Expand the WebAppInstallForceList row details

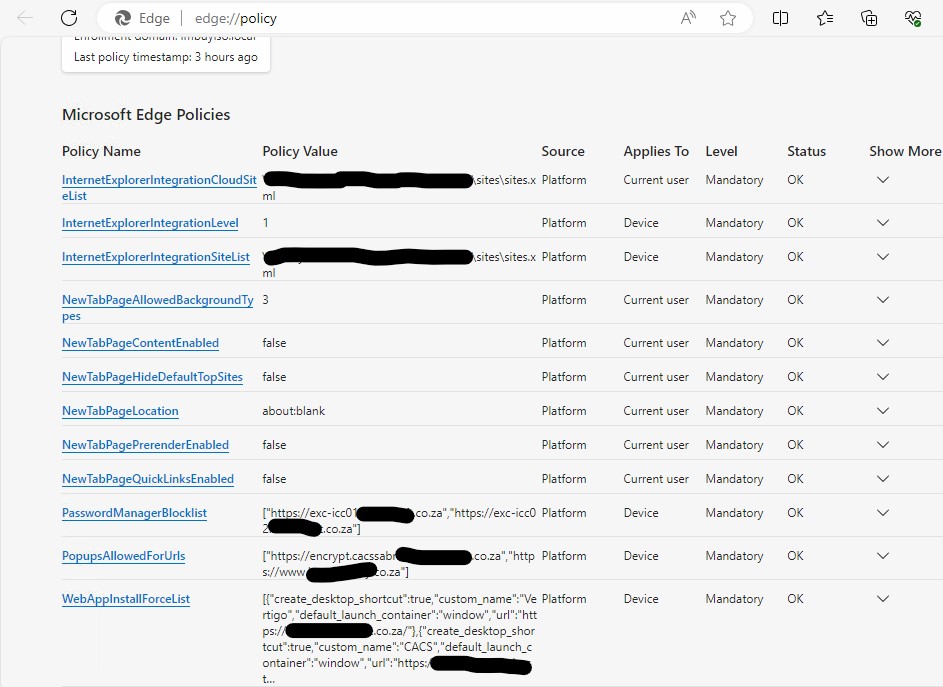coord(883,599)
